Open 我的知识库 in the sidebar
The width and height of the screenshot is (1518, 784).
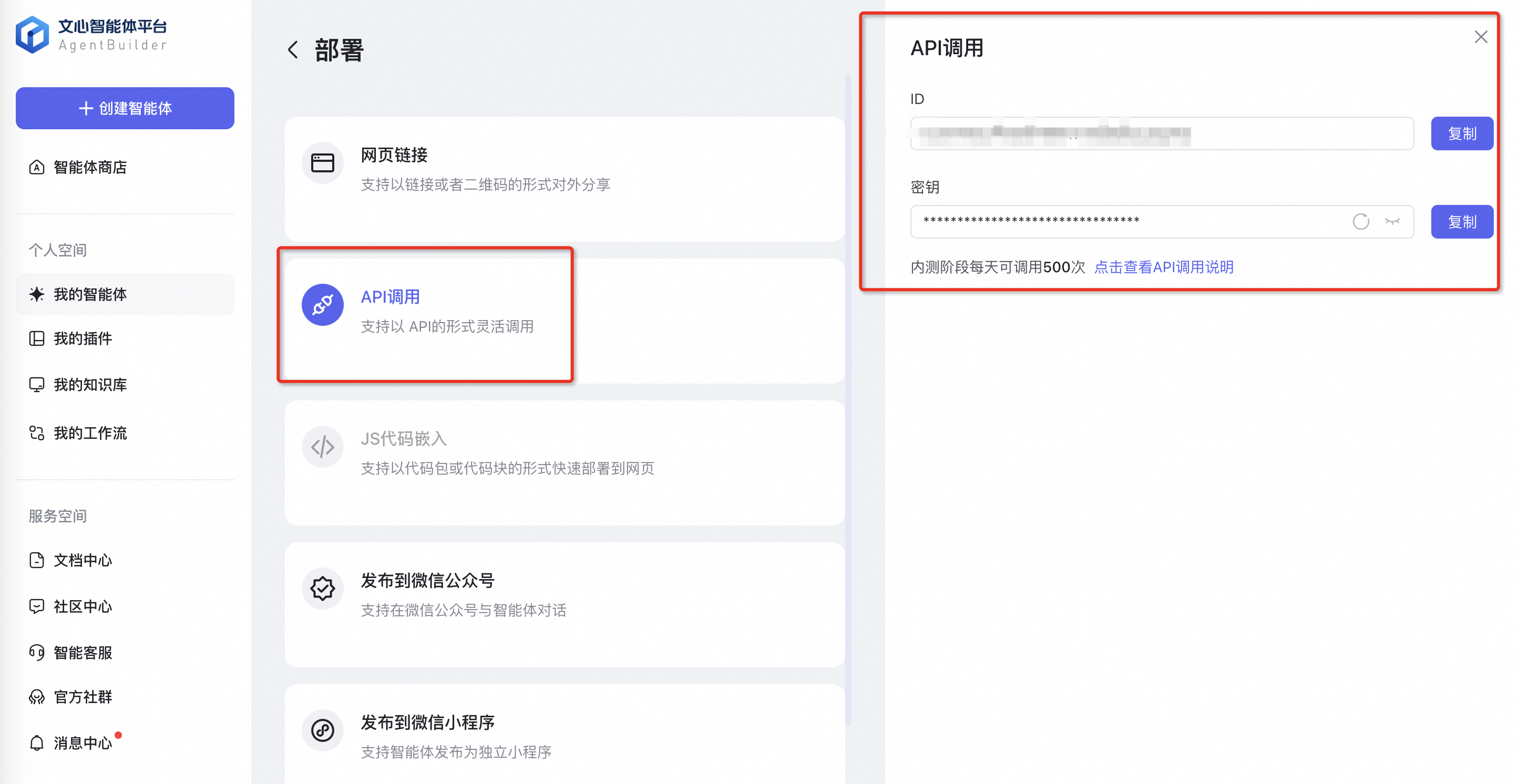point(89,385)
